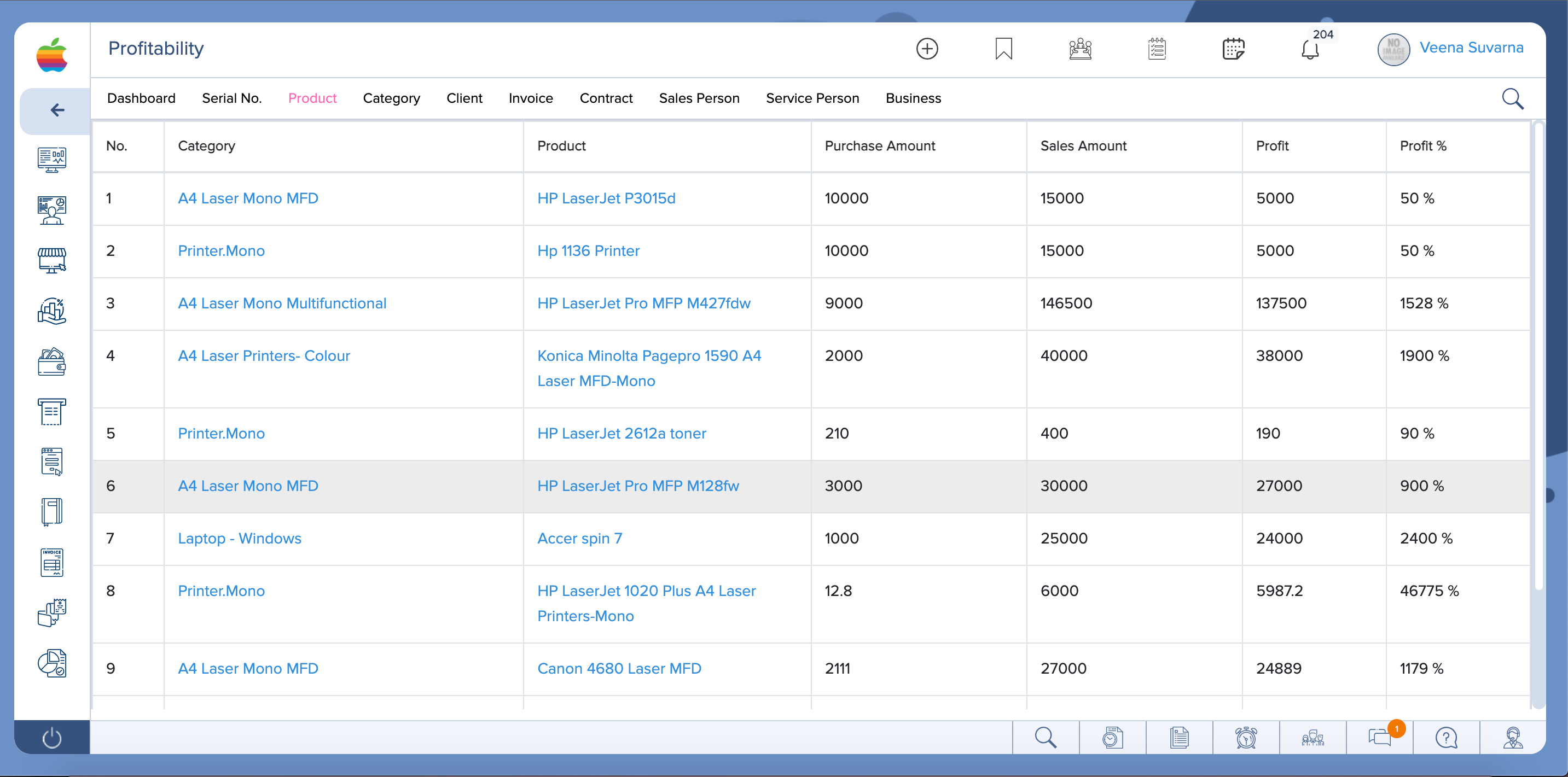
Task: Switch to the Client tab
Action: click(x=464, y=98)
